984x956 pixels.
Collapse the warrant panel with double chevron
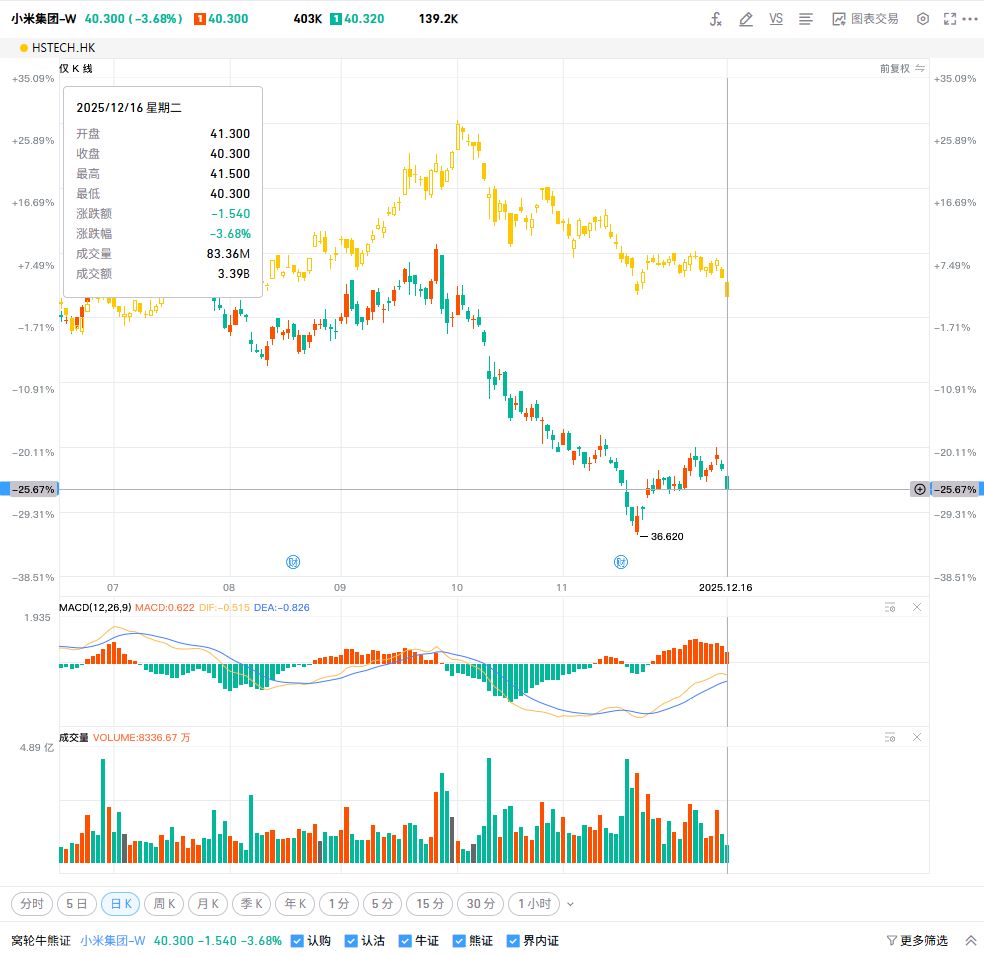click(x=970, y=941)
